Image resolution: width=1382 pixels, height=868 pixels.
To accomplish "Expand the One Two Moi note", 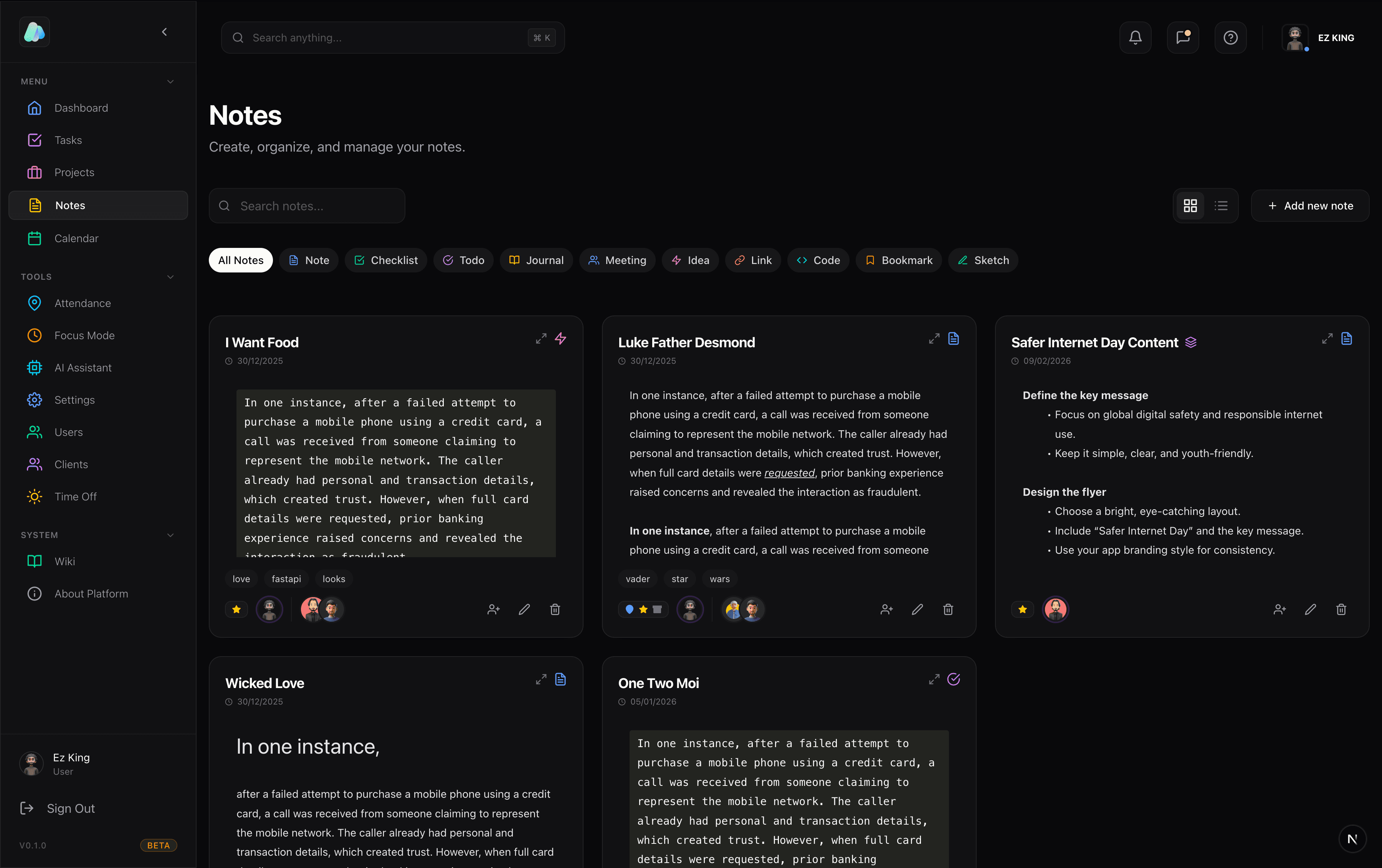I will coord(934,680).
